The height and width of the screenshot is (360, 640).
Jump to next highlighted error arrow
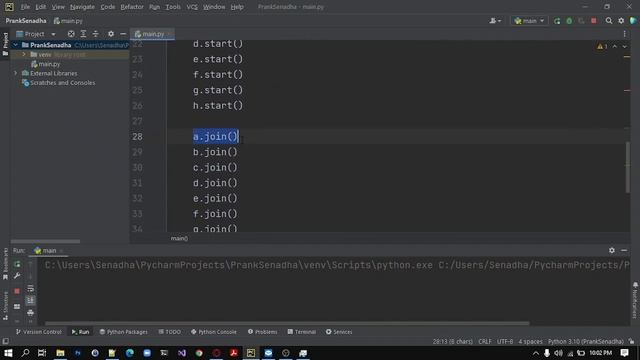pyautogui.click(x=624, y=47)
